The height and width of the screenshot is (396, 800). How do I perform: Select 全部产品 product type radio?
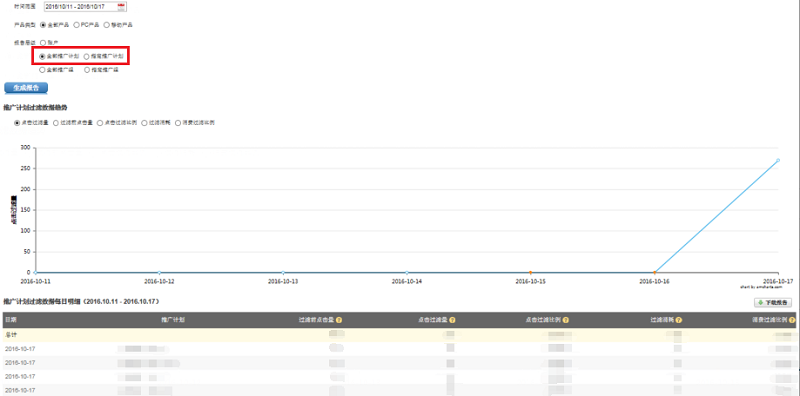pyautogui.click(x=43, y=24)
